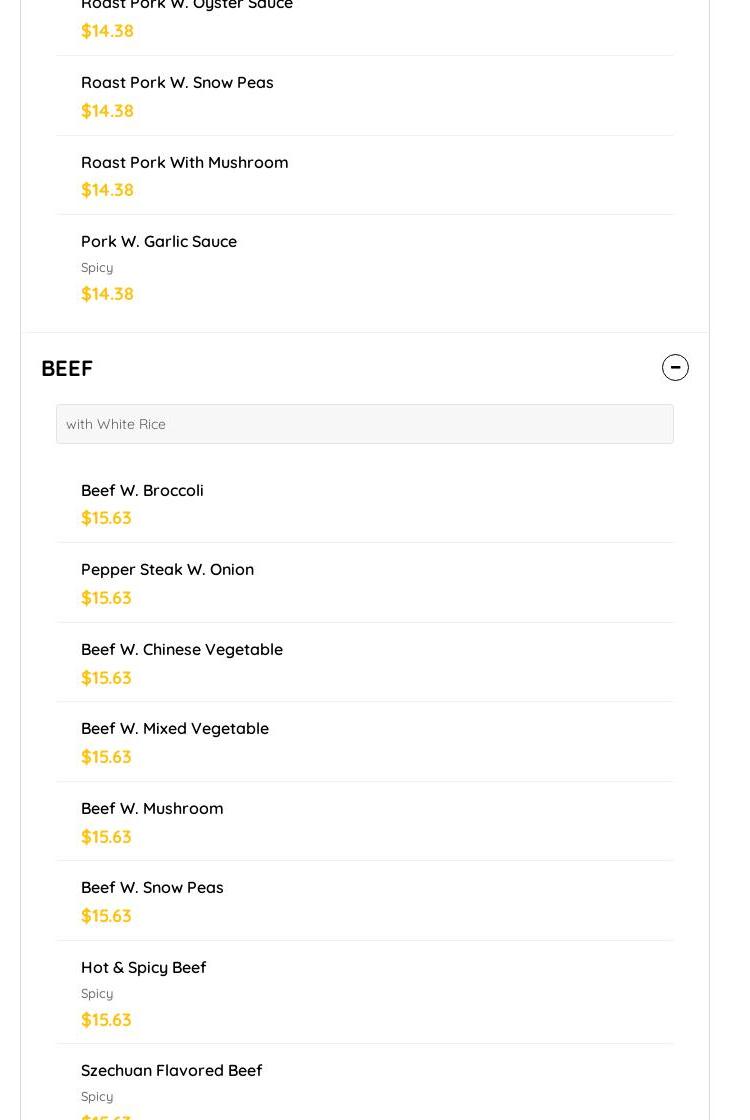Choose Beef W. Chinese Vegetable
The image size is (750, 1120).
coord(182,649)
